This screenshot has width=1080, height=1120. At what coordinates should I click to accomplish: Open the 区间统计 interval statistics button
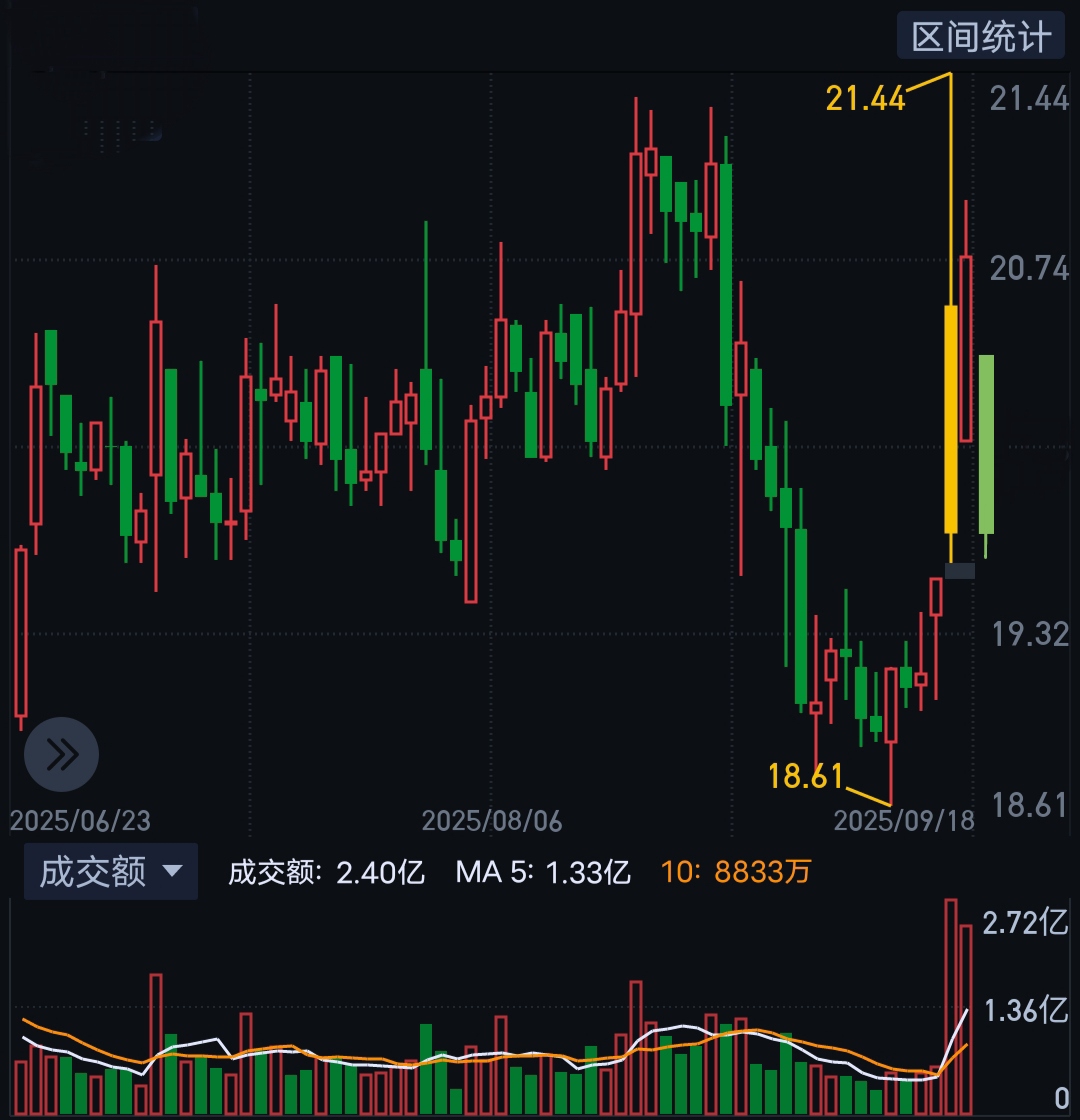point(980,36)
